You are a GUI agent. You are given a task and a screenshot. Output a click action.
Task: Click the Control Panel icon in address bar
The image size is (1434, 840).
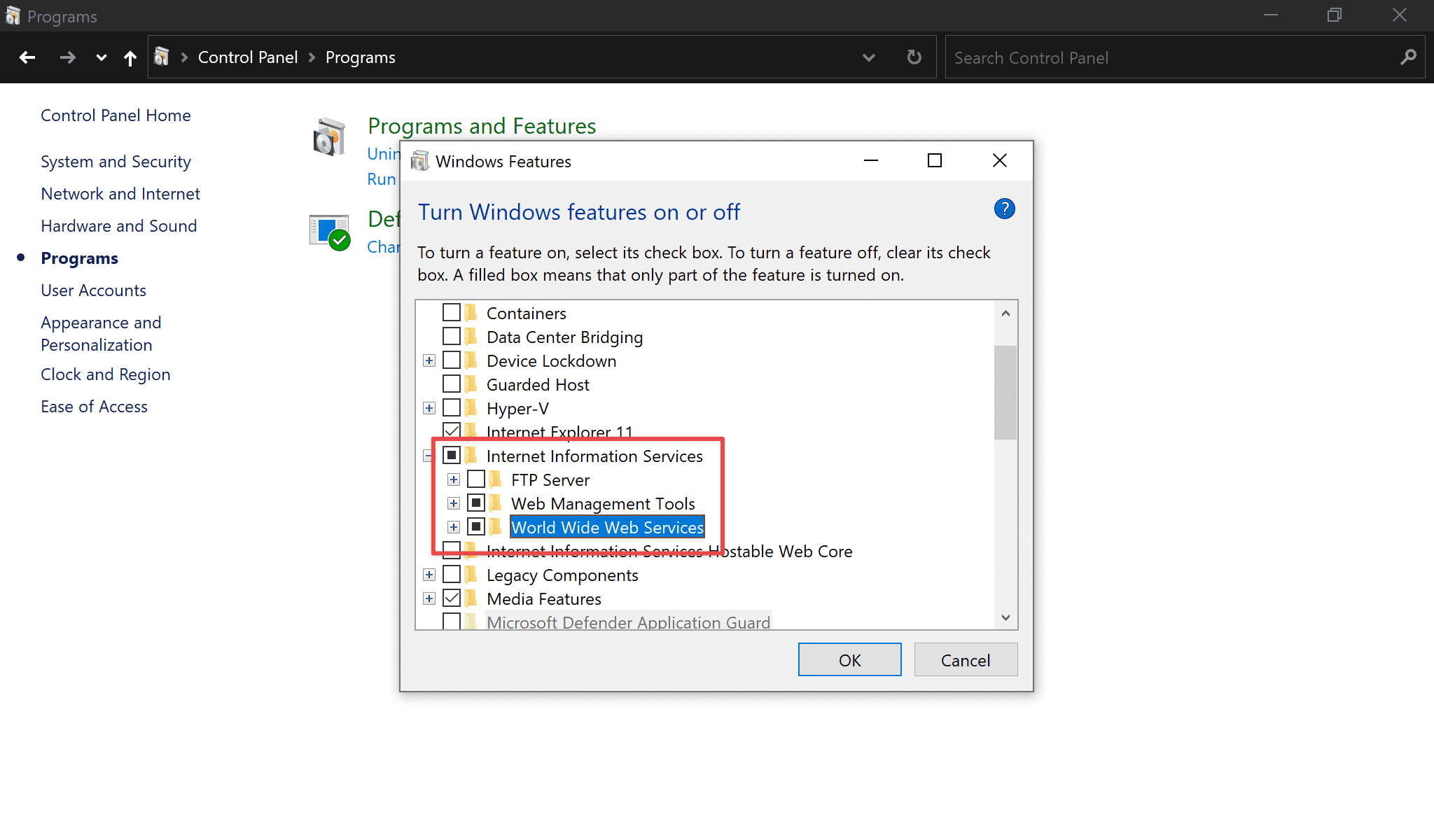[162, 57]
